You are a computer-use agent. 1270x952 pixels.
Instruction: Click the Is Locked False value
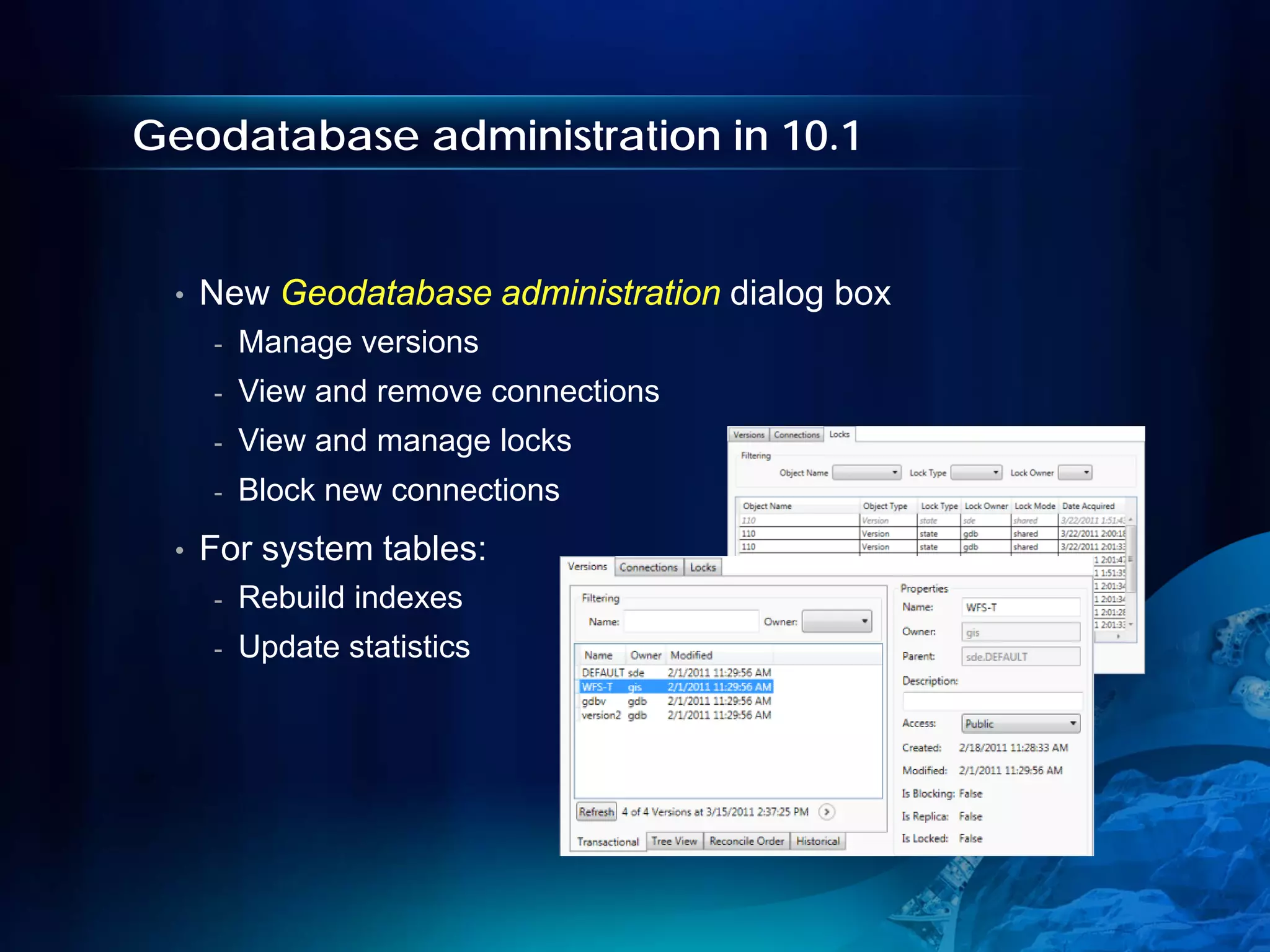pyautogui.click(x=970, y=838)
